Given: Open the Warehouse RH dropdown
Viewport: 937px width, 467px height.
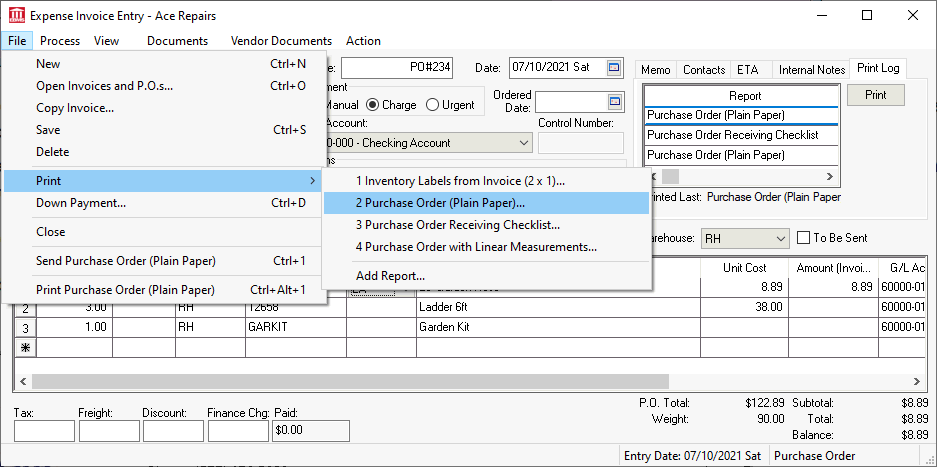Looking at the screenshot, I should 781,239.
